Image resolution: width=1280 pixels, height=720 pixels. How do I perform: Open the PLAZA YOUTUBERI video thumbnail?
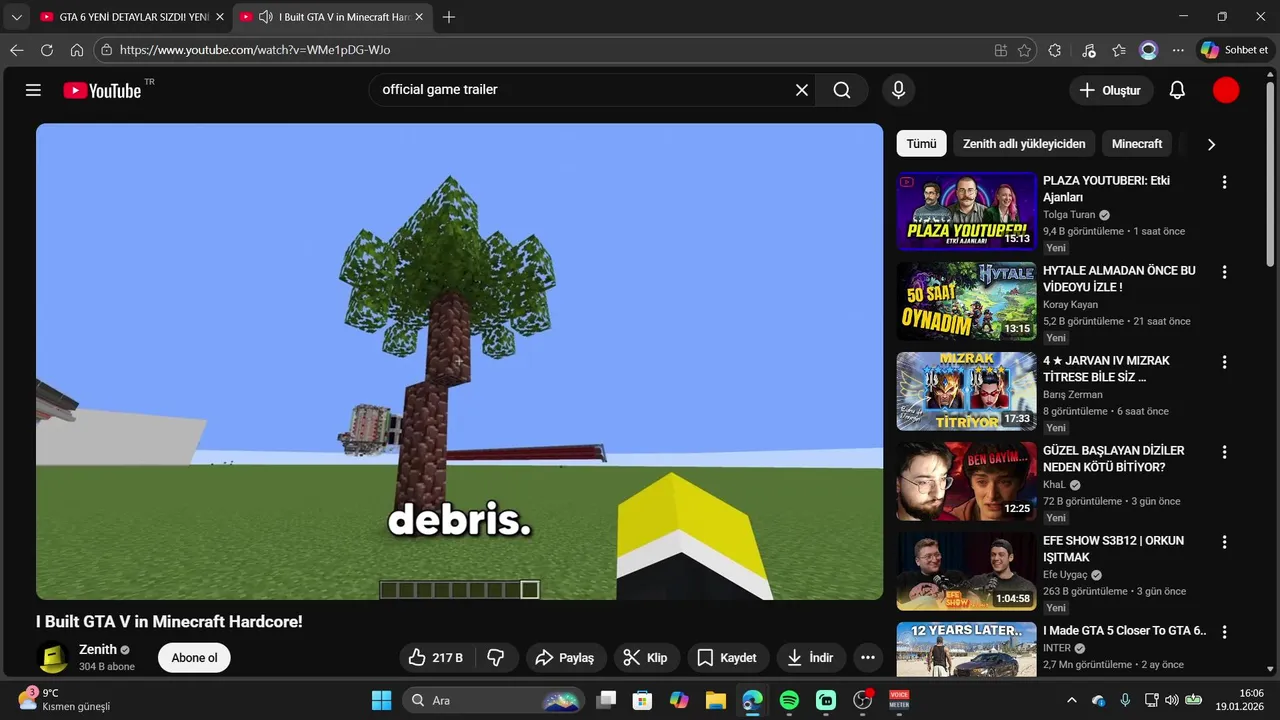[966, 211]
